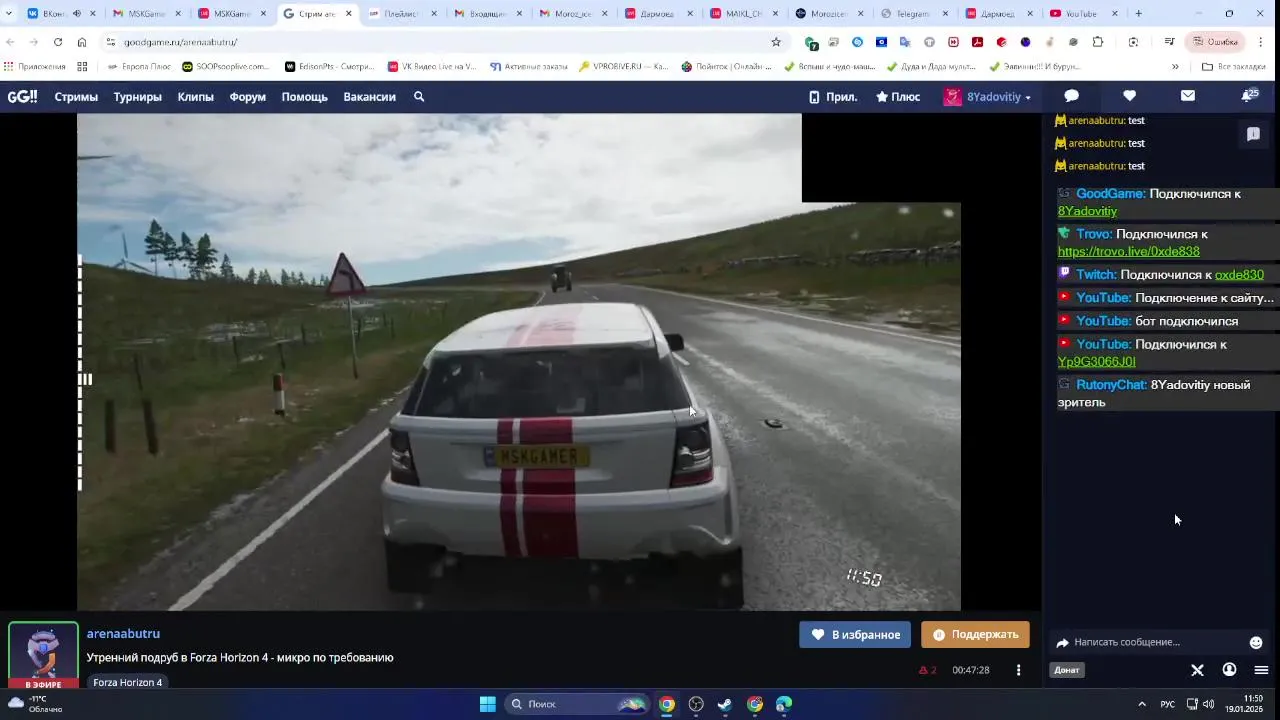This screenshot has height=720, width=1280.
Task: Open the GG!! GoodGame home logo
Action: pos(22,97)
